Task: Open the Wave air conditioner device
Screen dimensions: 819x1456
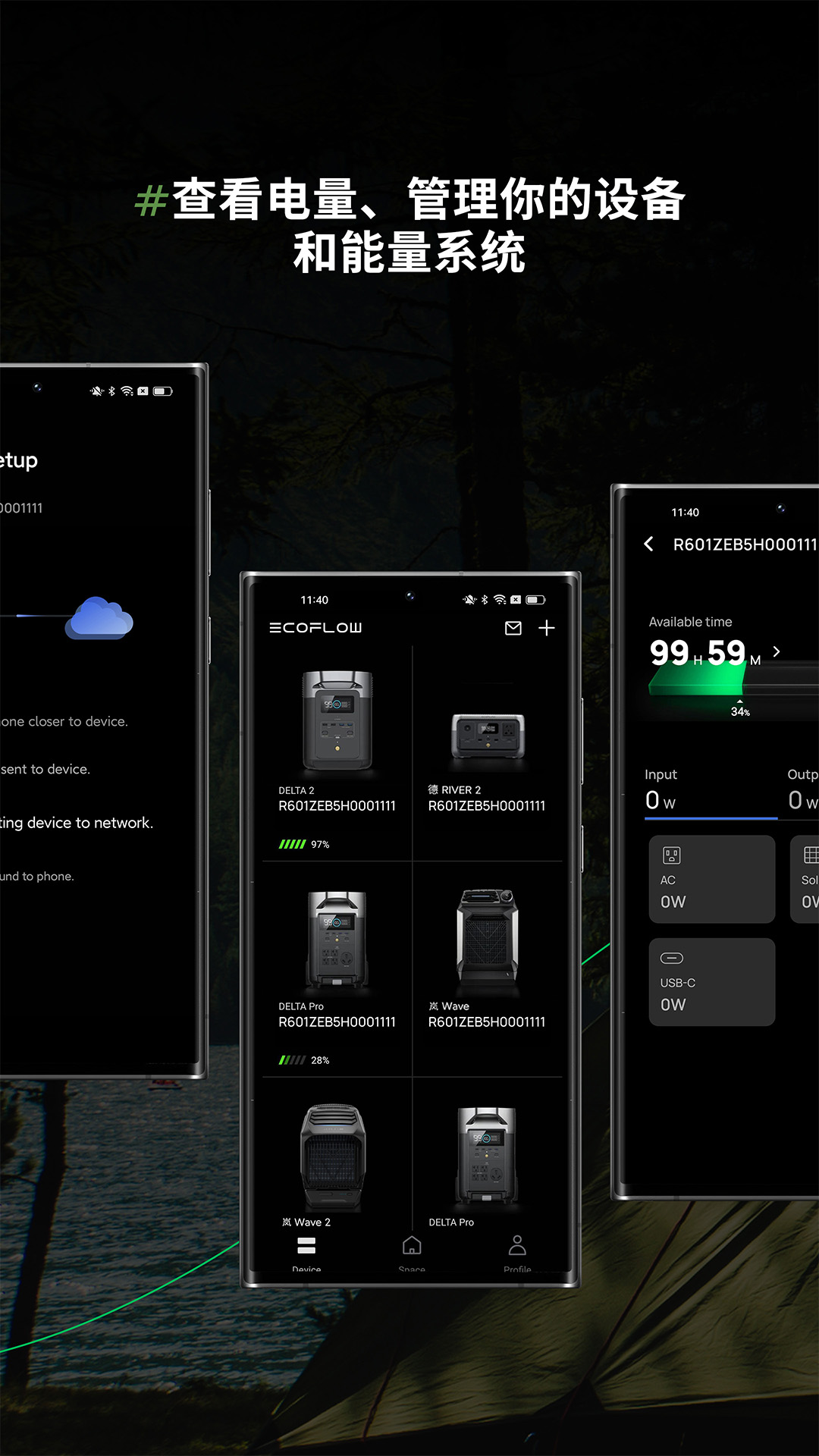Action: (x=488, y=959)
